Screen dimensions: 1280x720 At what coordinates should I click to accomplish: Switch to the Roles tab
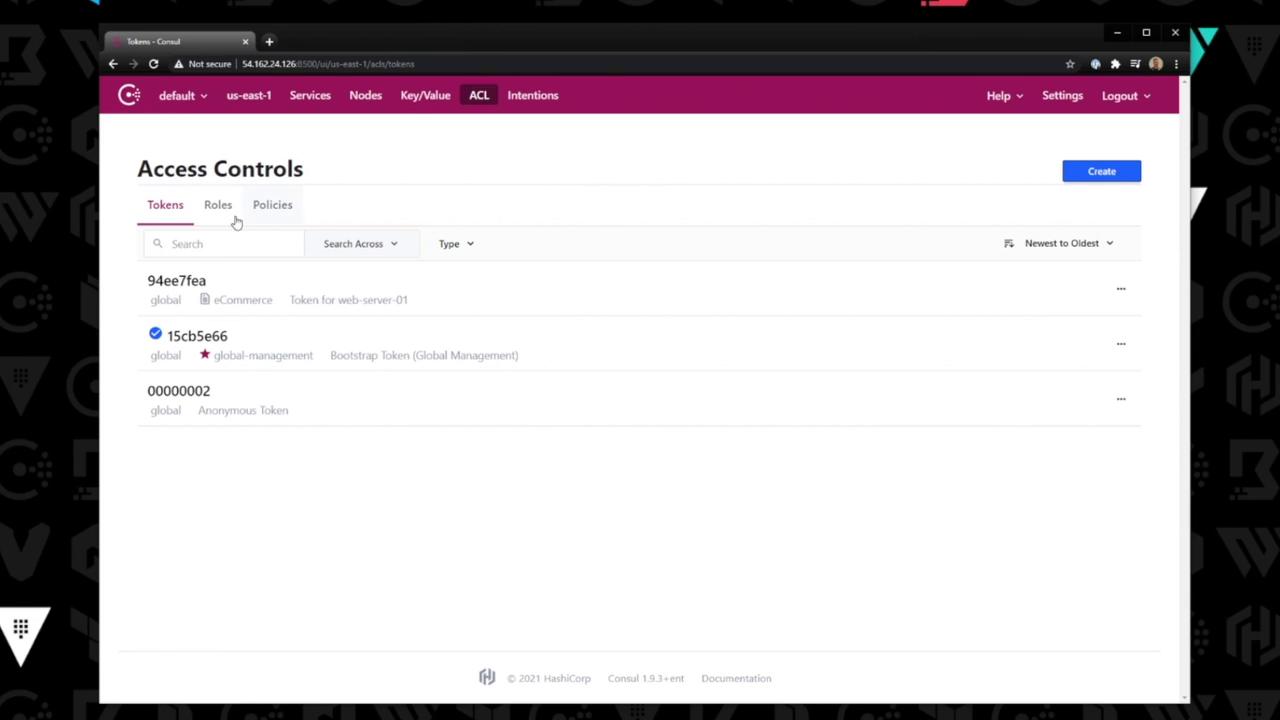click(x=218, y=205)
